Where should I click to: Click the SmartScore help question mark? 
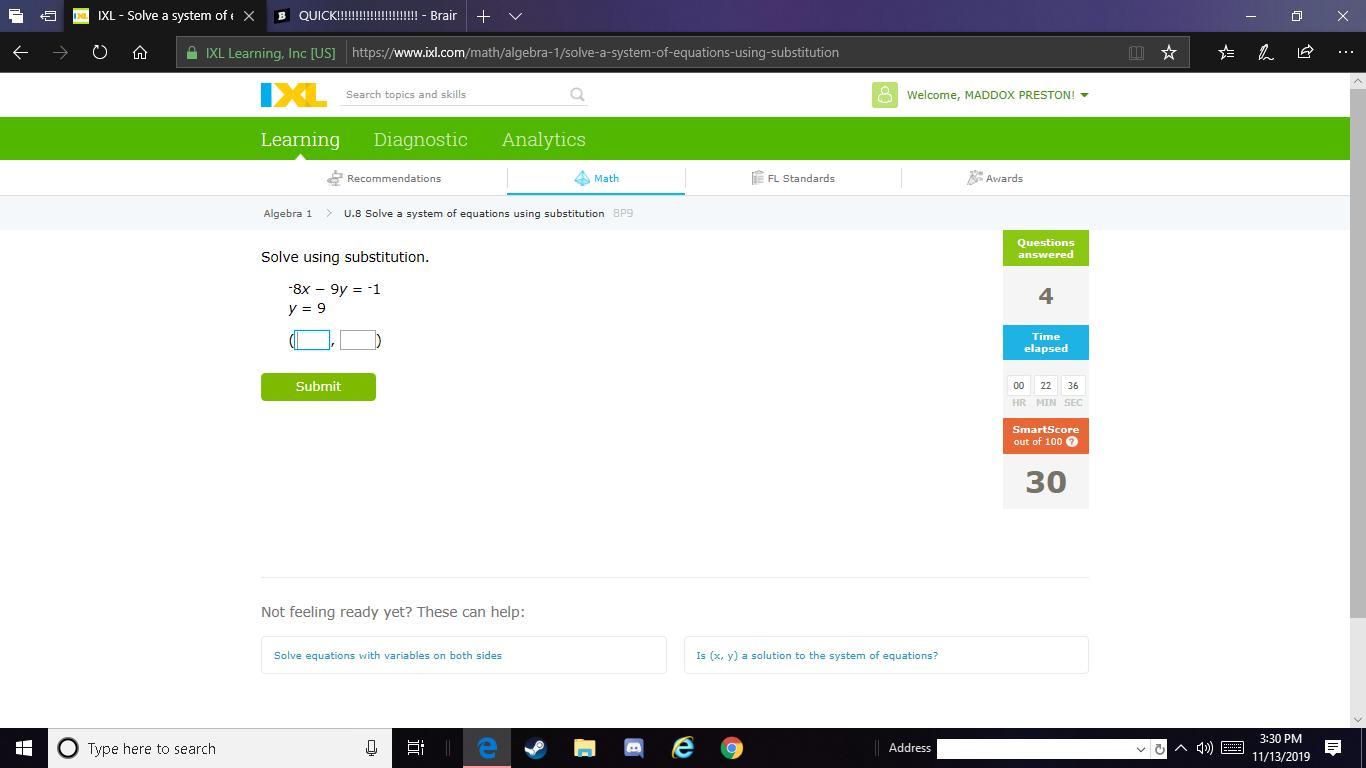pos(1072,441)
